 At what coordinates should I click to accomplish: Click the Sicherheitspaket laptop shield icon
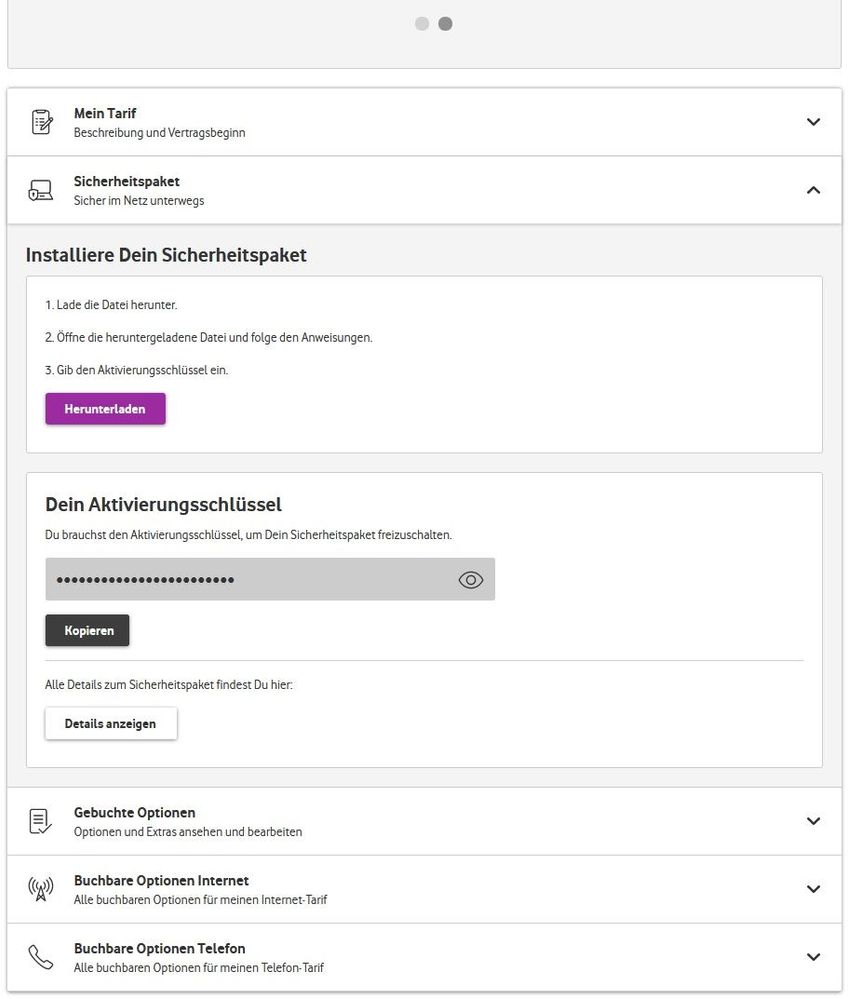tap(41, 190)
